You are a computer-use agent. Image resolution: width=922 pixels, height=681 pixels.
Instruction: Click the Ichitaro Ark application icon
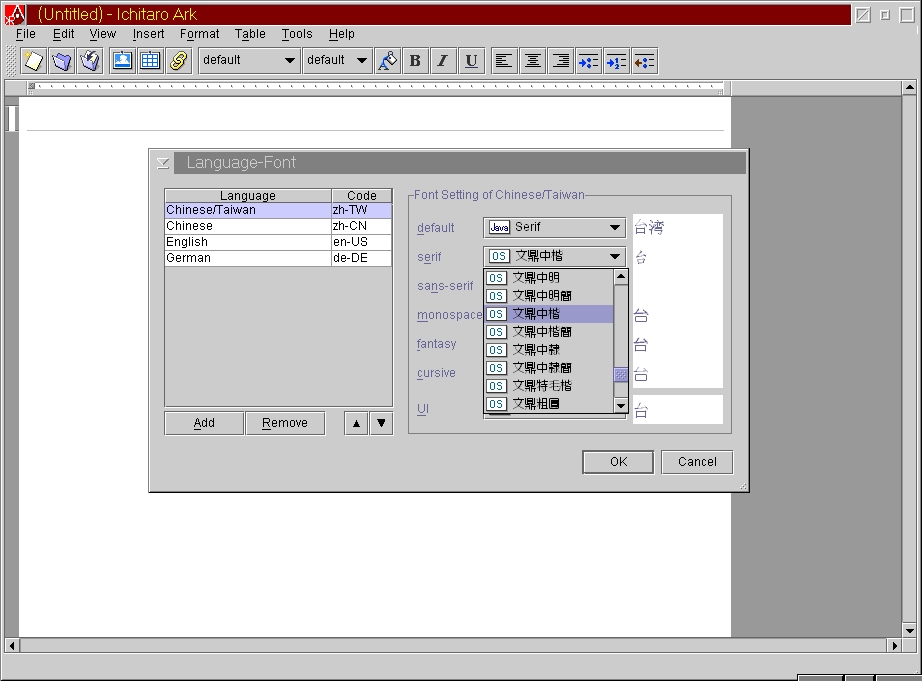click(x=15, y=15)
